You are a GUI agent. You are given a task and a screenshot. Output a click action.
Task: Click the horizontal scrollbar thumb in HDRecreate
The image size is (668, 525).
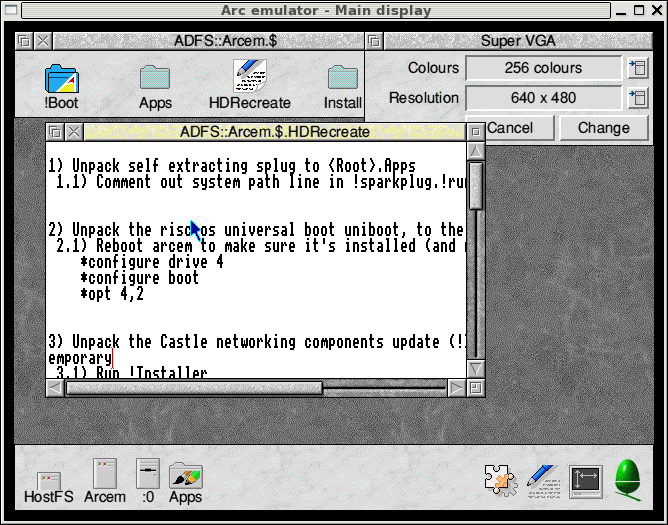tap(194, 388)
